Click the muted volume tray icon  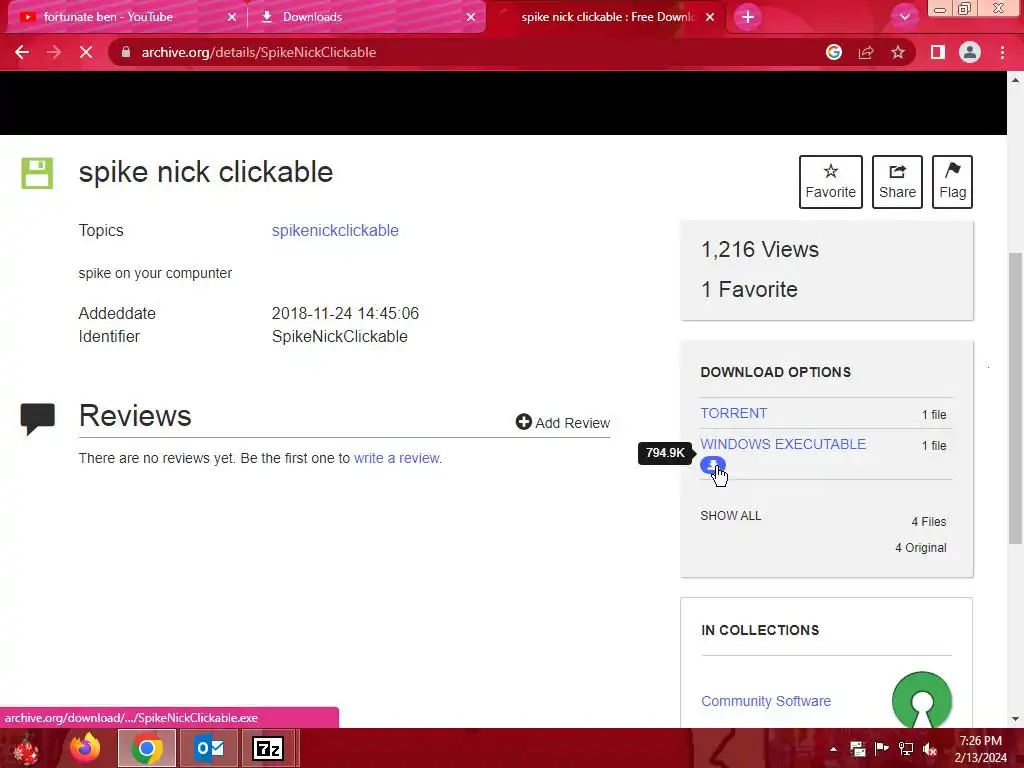930,749
